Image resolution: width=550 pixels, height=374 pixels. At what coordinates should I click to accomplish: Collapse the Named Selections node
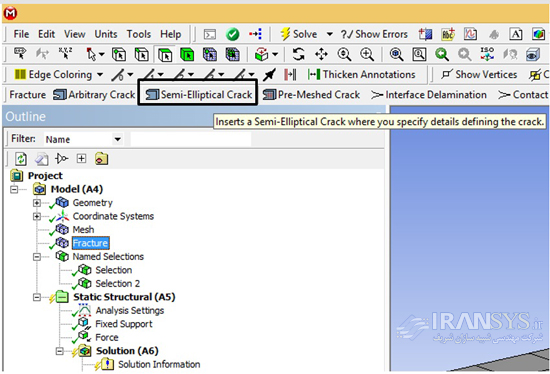click(x=36, y=257)
